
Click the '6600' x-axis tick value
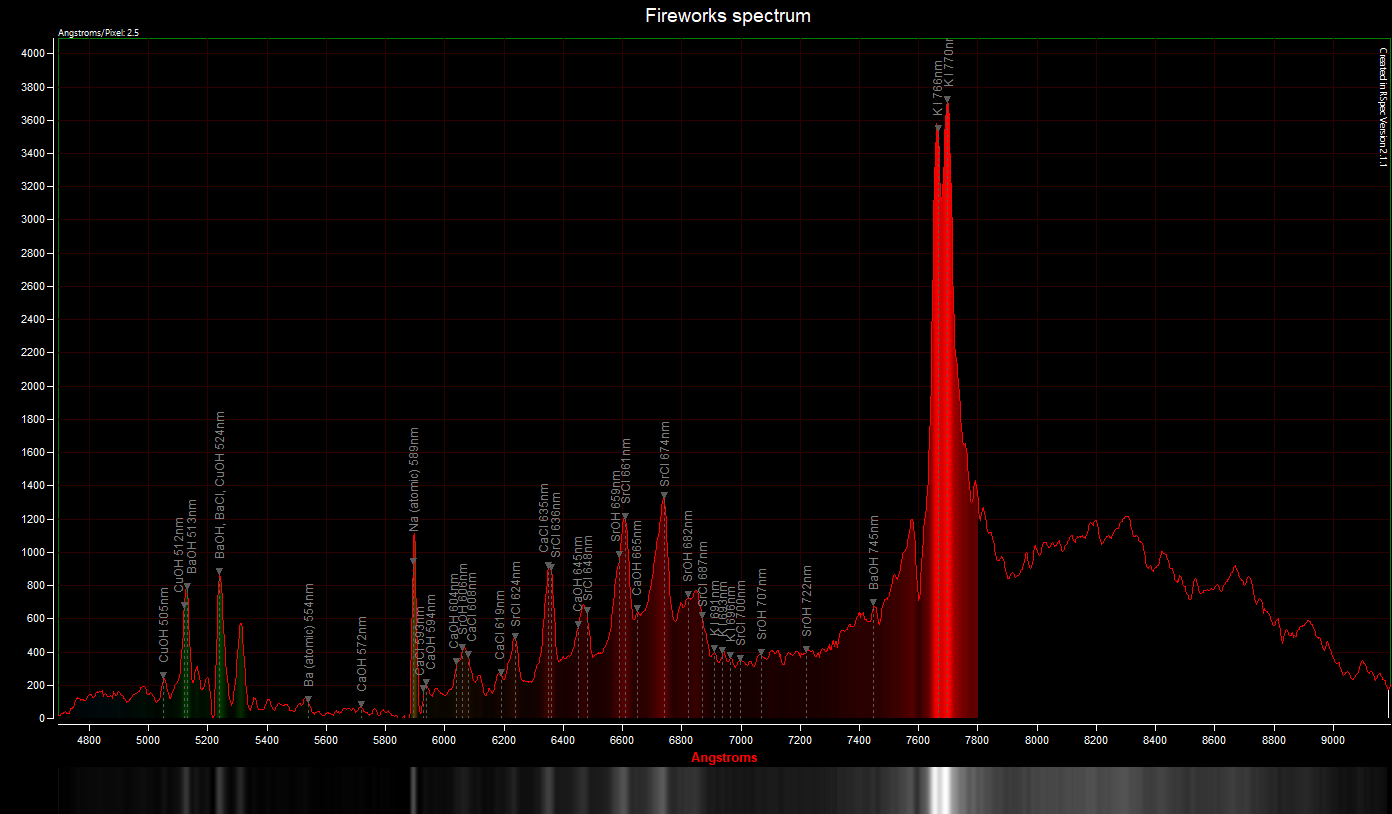(x=622, y=740)
